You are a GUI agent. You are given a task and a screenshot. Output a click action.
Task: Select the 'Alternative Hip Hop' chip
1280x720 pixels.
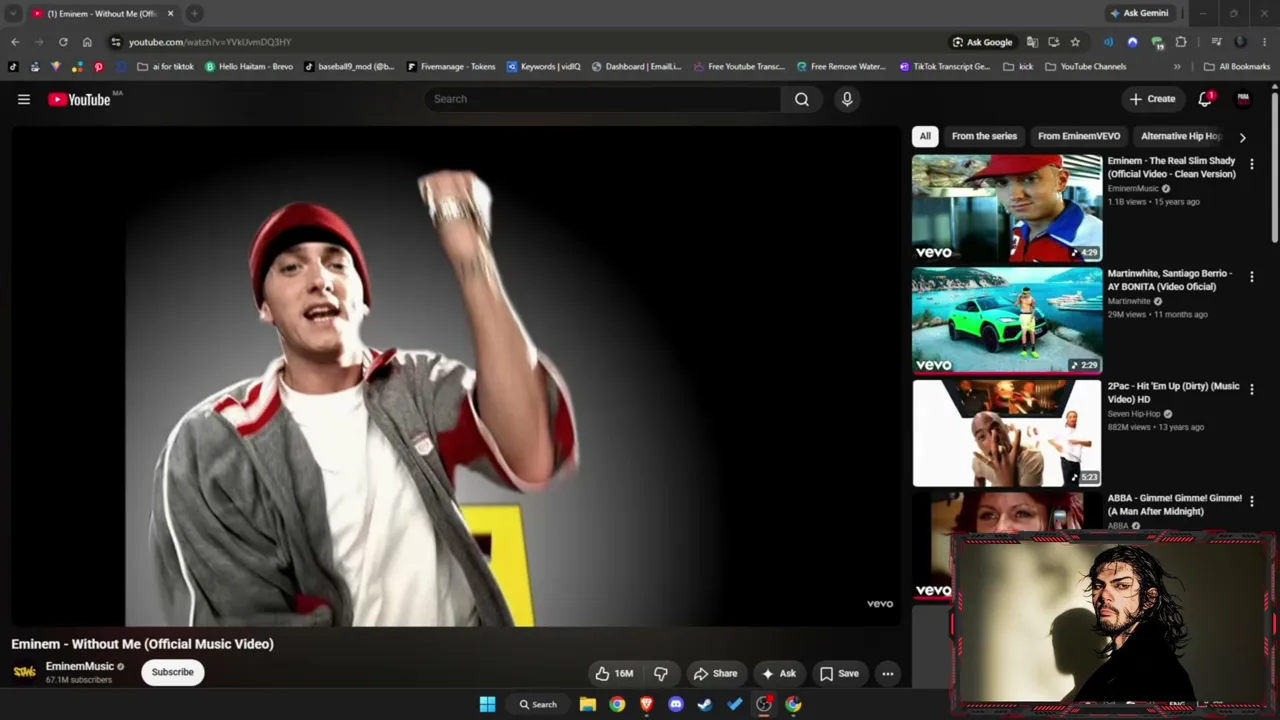pyautogui.click(x=1180, y=136)
